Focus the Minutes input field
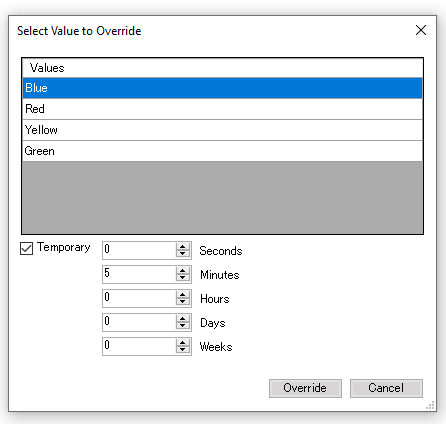The height and width of the screenshot is (424, 446). (x=139, y=274)
